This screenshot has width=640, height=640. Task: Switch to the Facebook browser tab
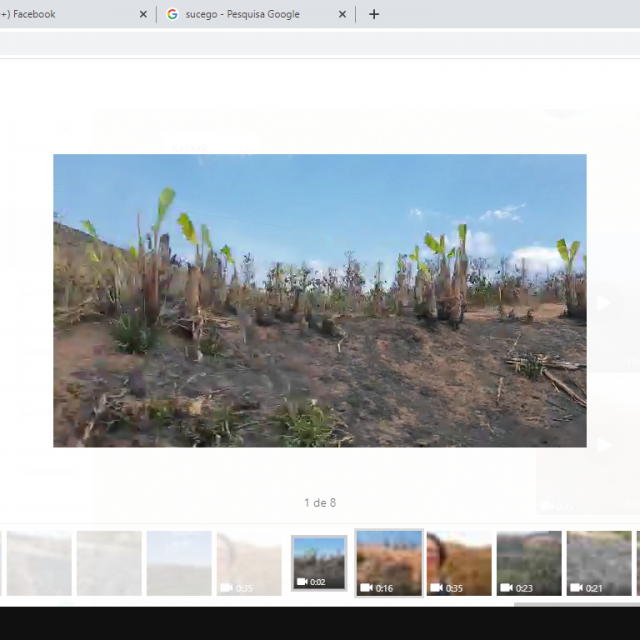point(60,14)
